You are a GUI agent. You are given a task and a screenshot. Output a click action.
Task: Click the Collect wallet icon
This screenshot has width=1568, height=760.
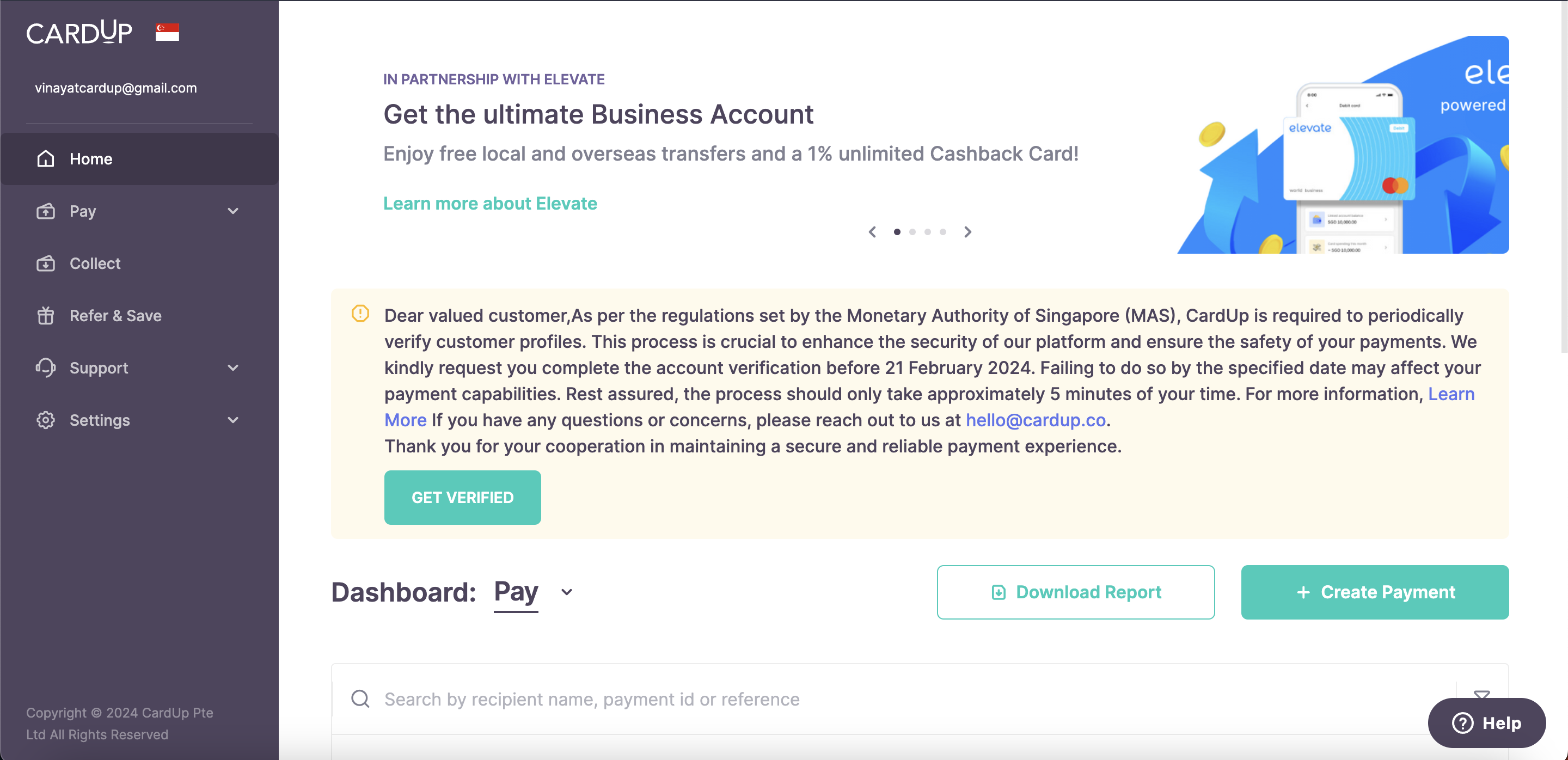[46, 263]
